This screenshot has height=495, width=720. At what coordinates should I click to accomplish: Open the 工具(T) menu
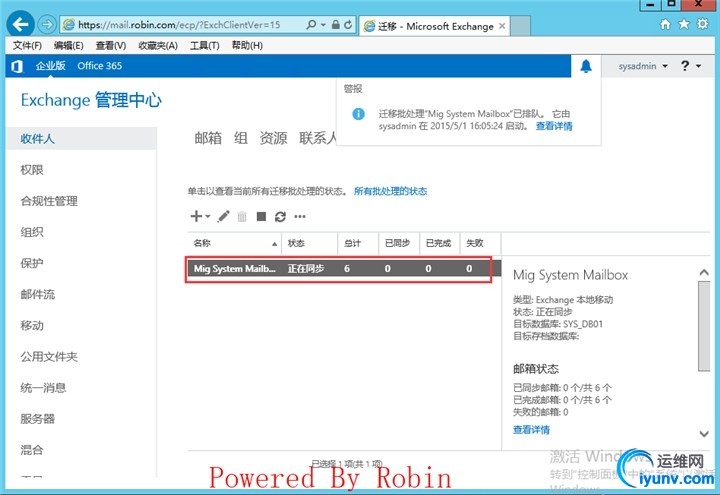pos(204,45)
